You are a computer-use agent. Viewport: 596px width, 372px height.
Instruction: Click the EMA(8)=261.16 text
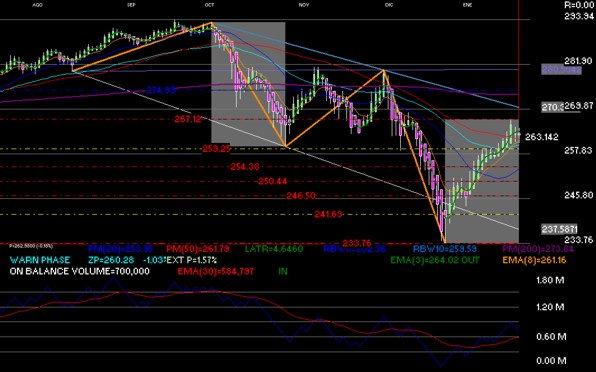point(534,260)
